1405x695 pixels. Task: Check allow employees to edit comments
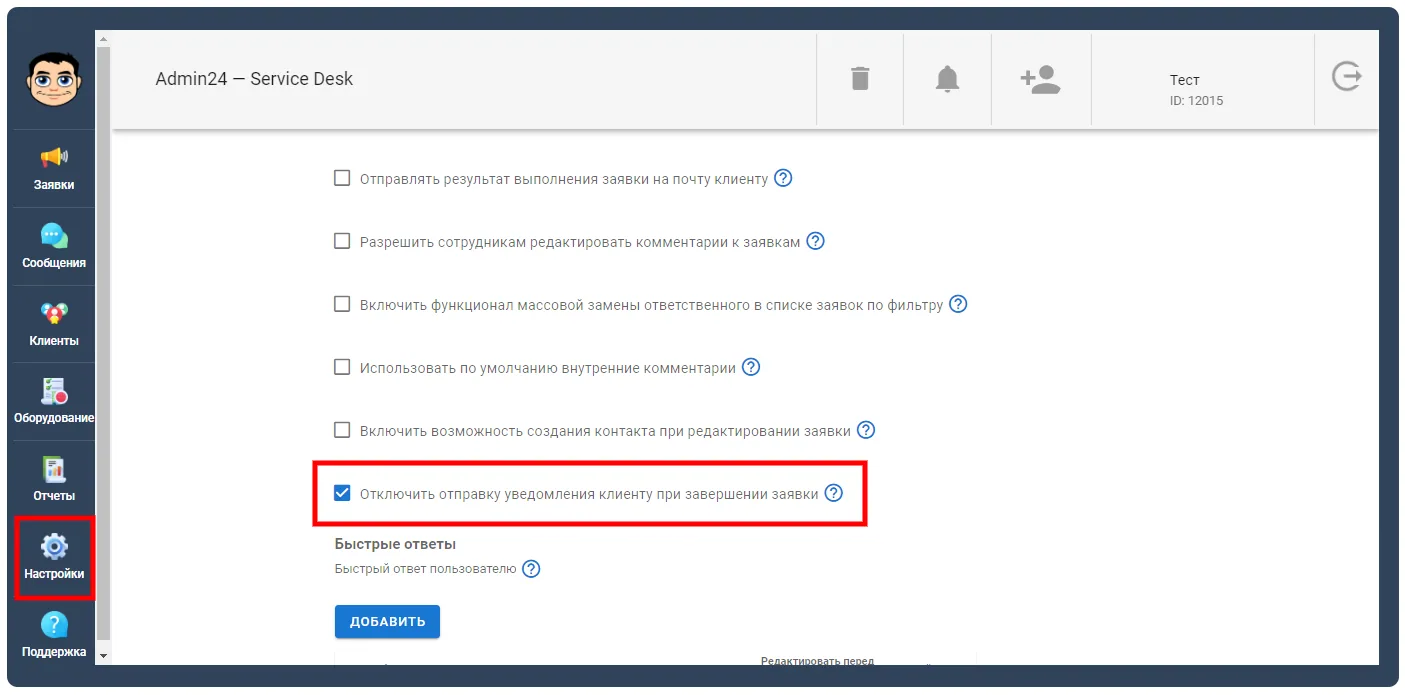pyautogui.click(x=342, y=241)
